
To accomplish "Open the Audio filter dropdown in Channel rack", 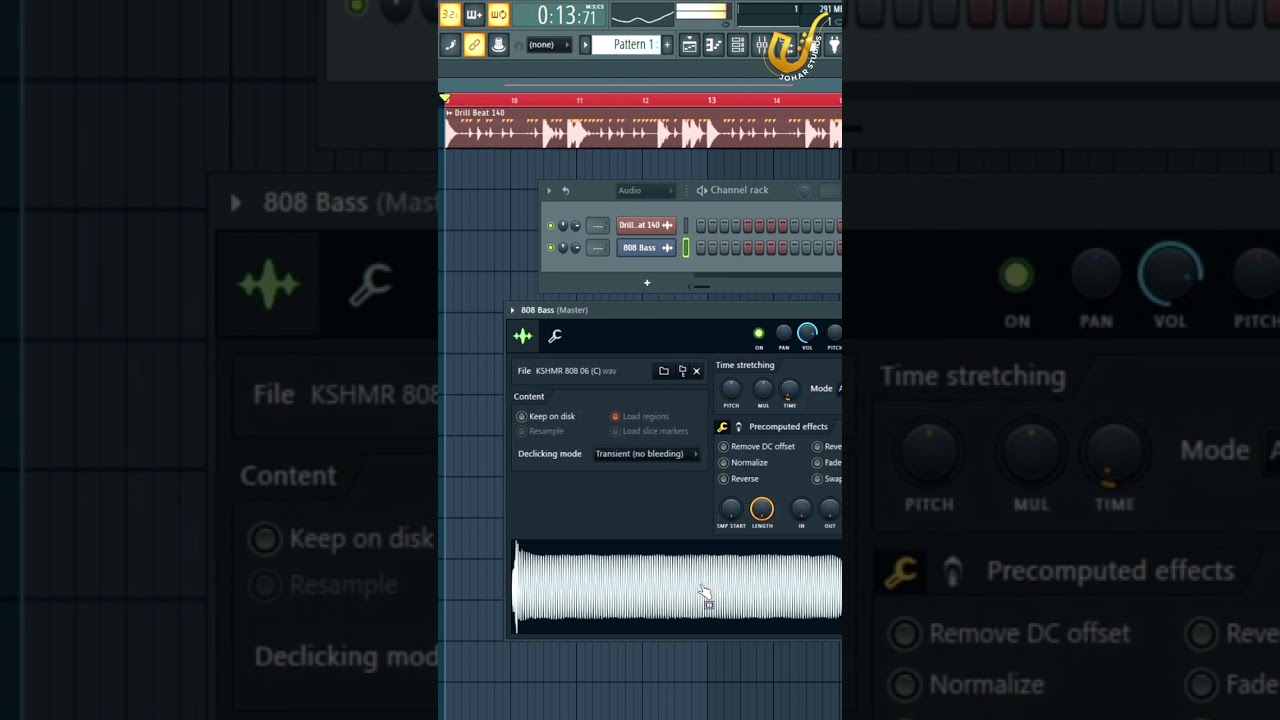I will click(645, 191).
